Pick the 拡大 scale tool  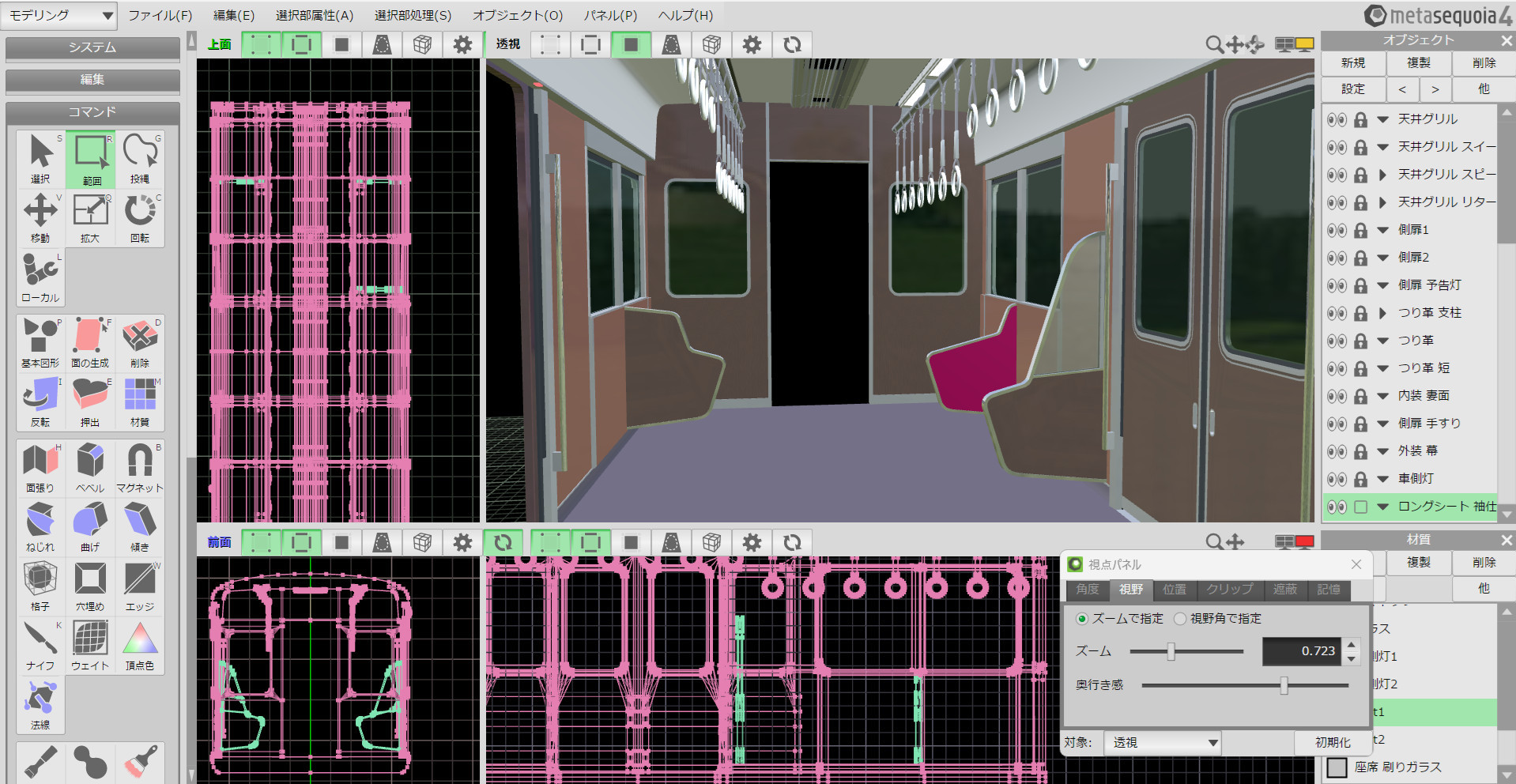(x=91, y=218)
